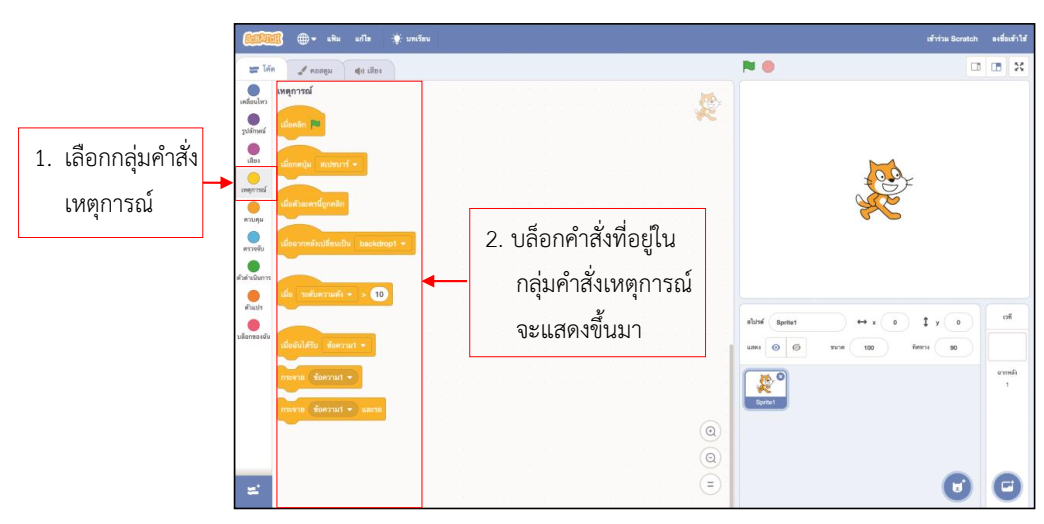Reset workspace zoom with equals button
Viewport: 1044px width, 524px height.
coord(711,484)
